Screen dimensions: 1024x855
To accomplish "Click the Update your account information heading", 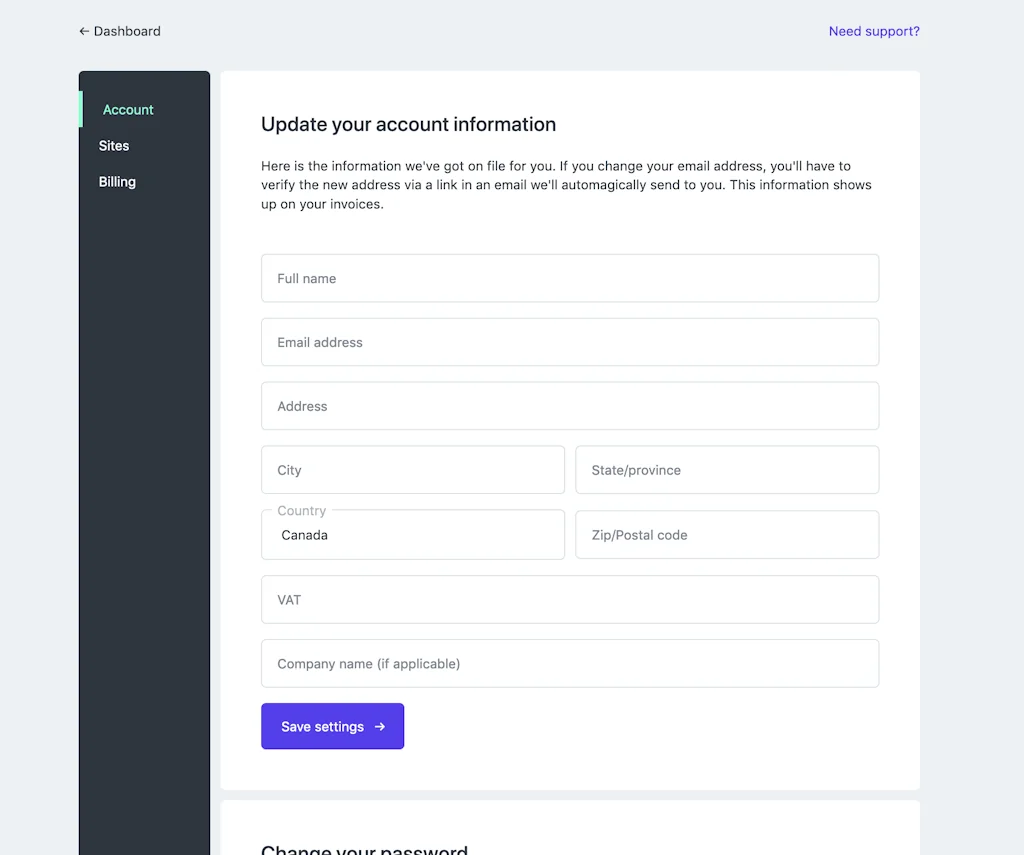I will [408, 124].
